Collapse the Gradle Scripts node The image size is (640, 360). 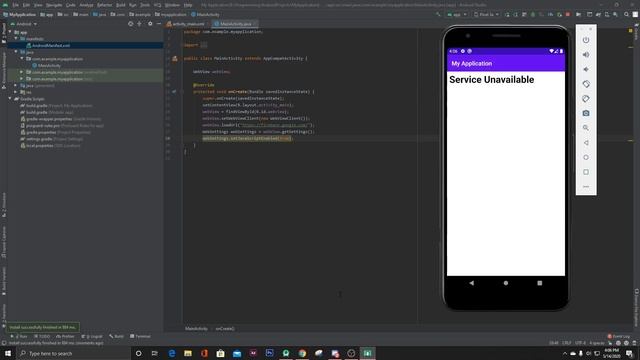[10, 99]
